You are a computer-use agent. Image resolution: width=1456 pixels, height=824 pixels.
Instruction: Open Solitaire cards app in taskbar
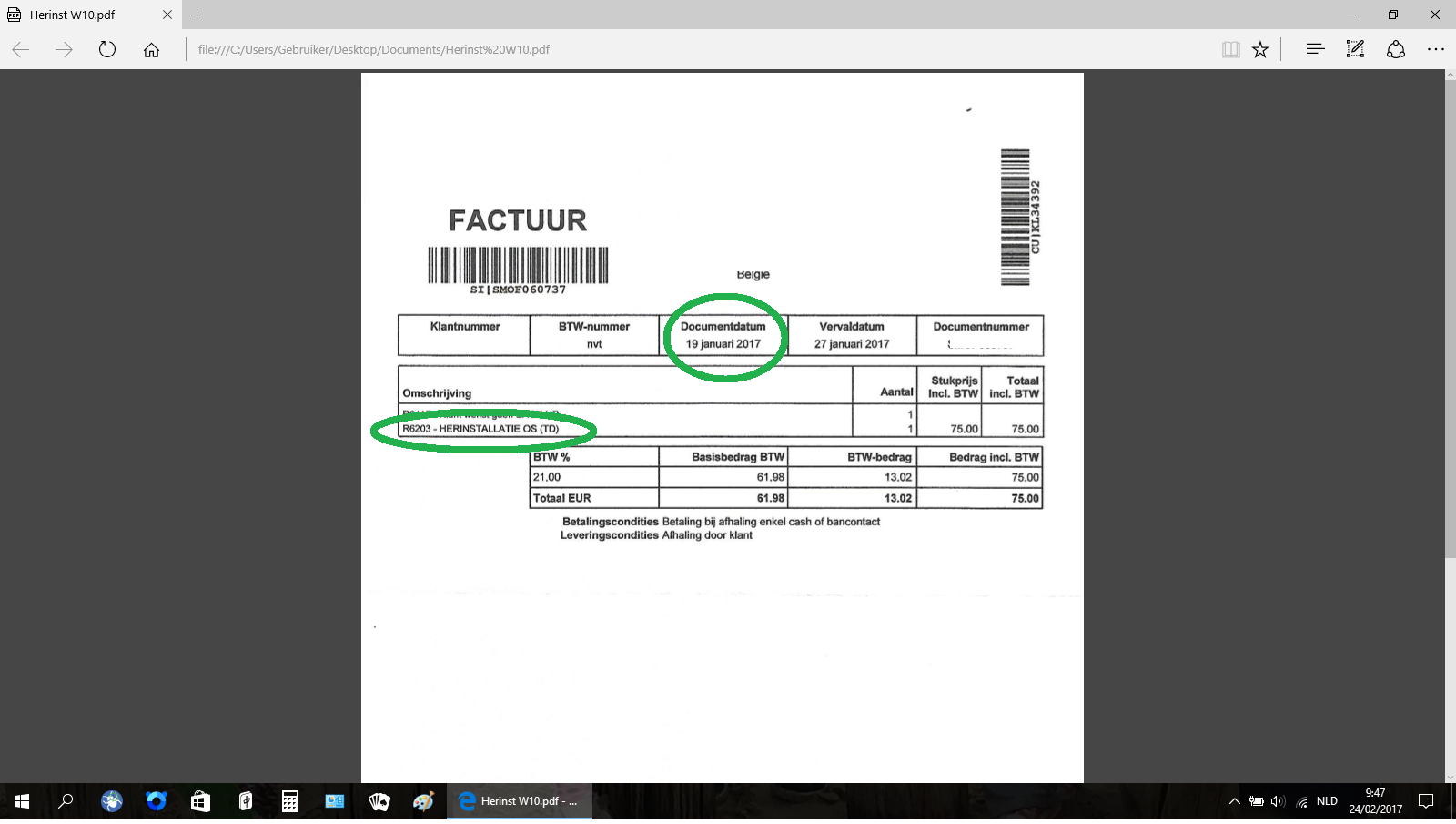coord(379,801)
